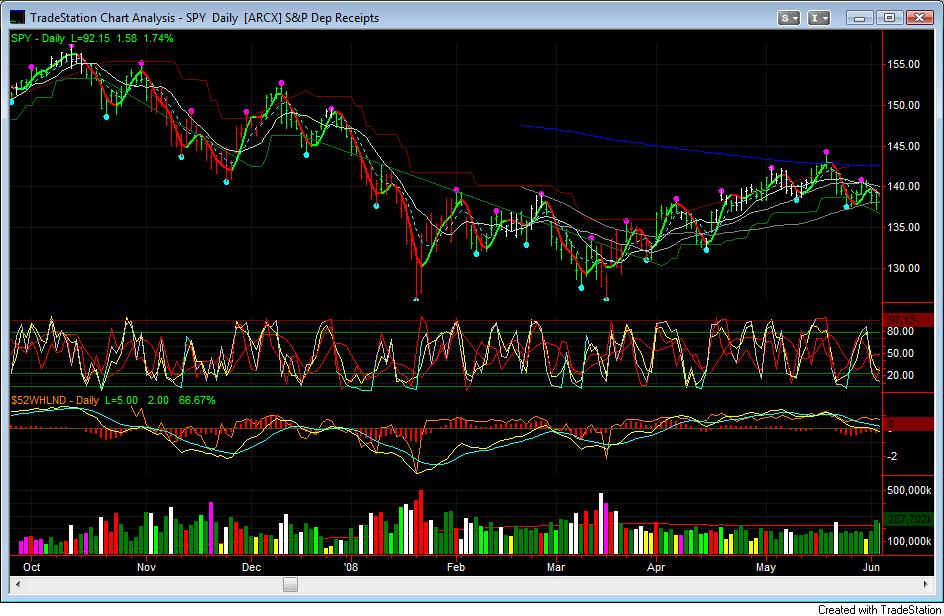The image size is (944, 616).
Task: Click the 50.00 oscillator axis label
Action: click(x=901, y=353)
